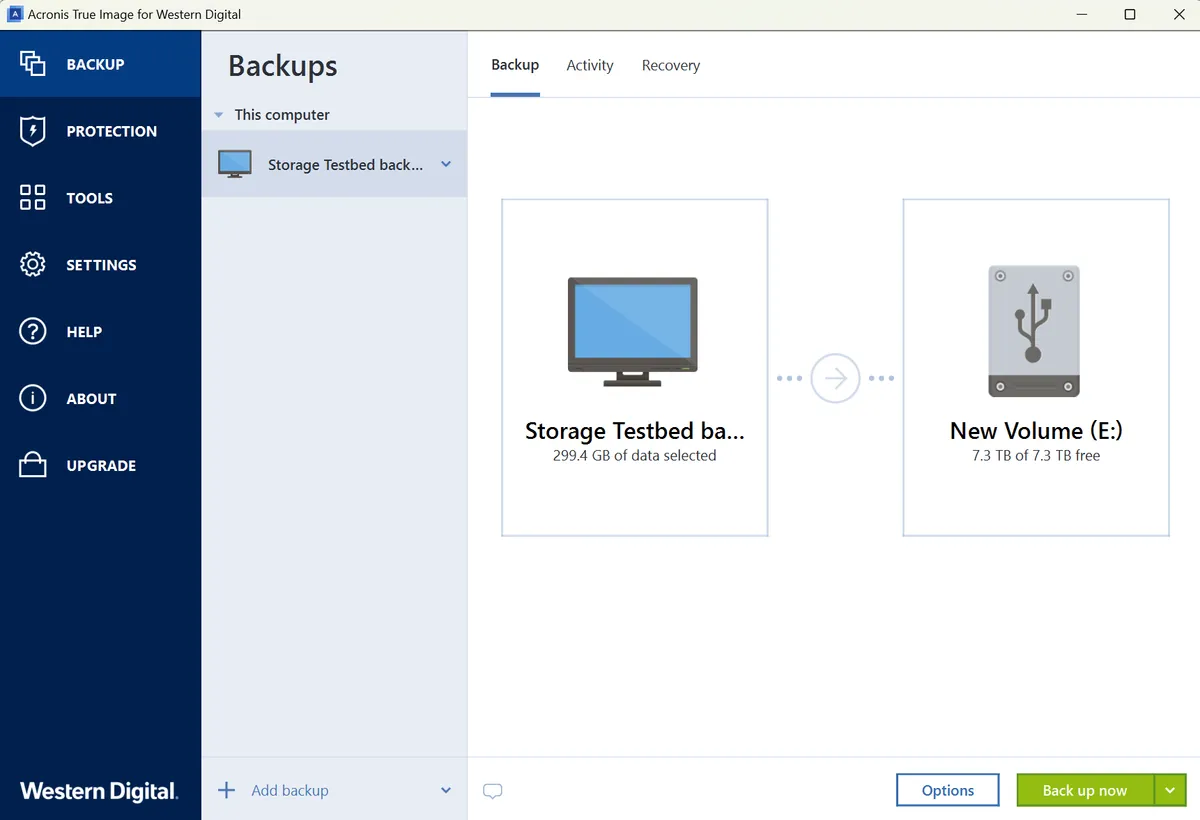Click the Options button
Screen dimensions: 1200x820
(947, 790)
